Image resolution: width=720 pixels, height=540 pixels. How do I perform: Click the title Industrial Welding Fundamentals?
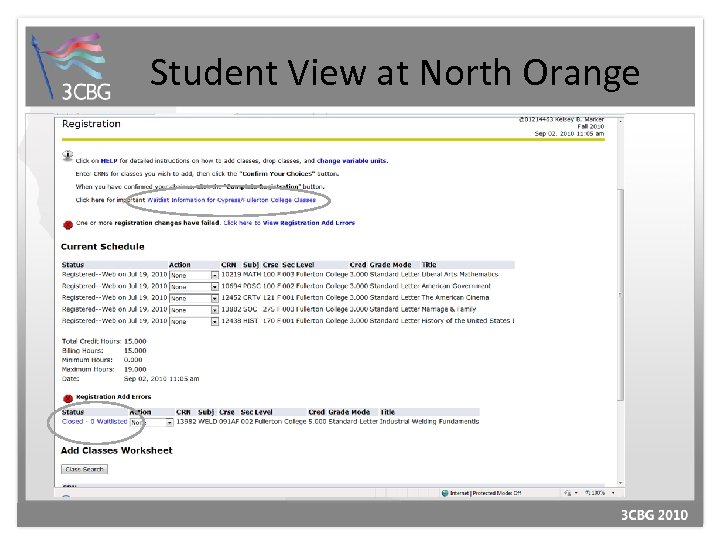(429, 421)
